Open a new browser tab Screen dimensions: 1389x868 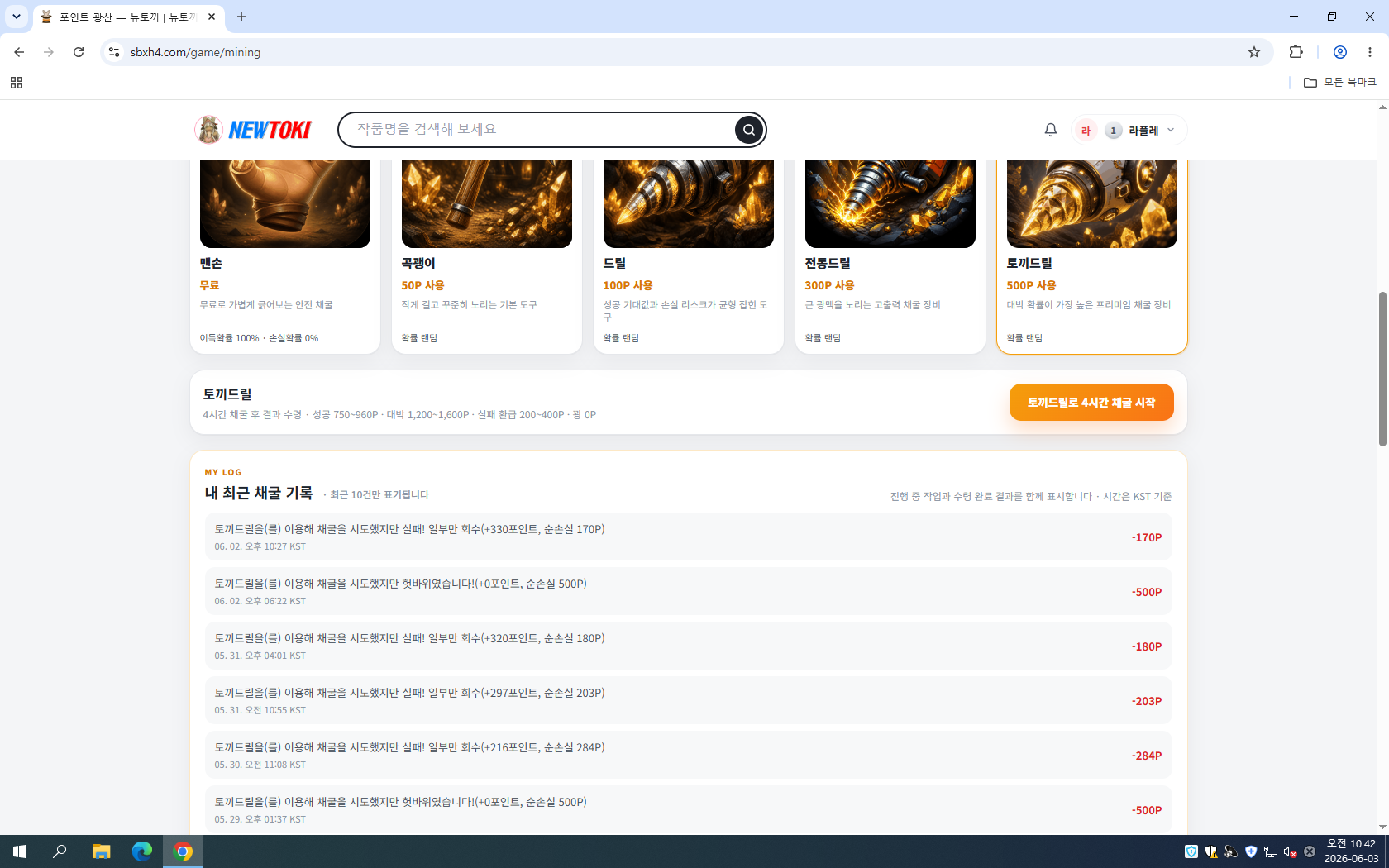tap(241, 17)
